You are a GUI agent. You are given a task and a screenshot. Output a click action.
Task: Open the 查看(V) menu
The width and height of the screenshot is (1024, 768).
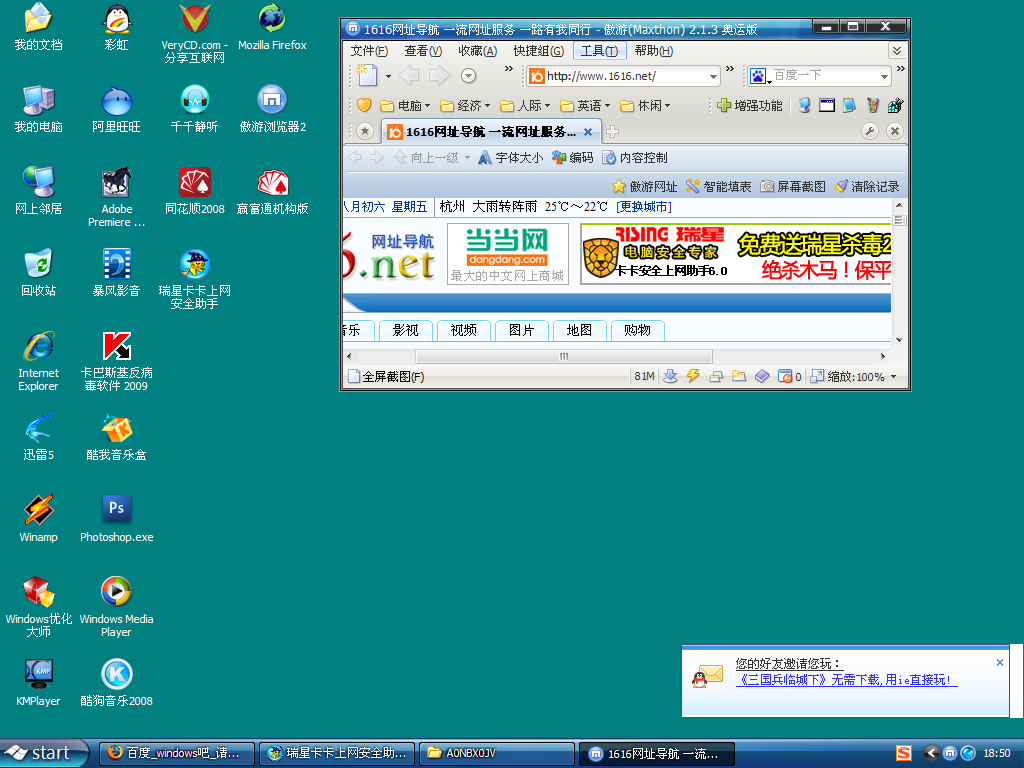(x=423, y=50)
